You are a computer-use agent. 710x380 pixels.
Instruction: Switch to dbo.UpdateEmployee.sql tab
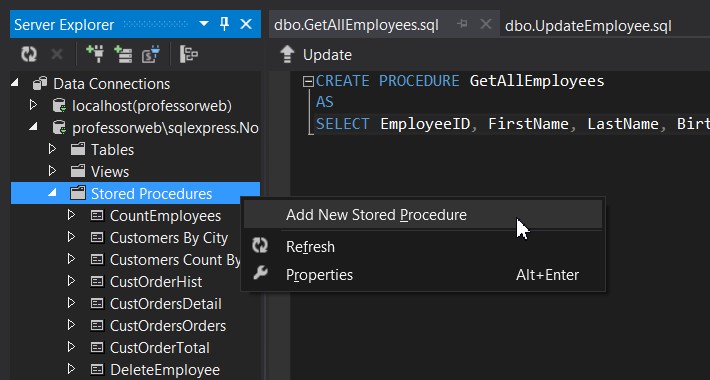pyautogui.click(x=588, y=26)
